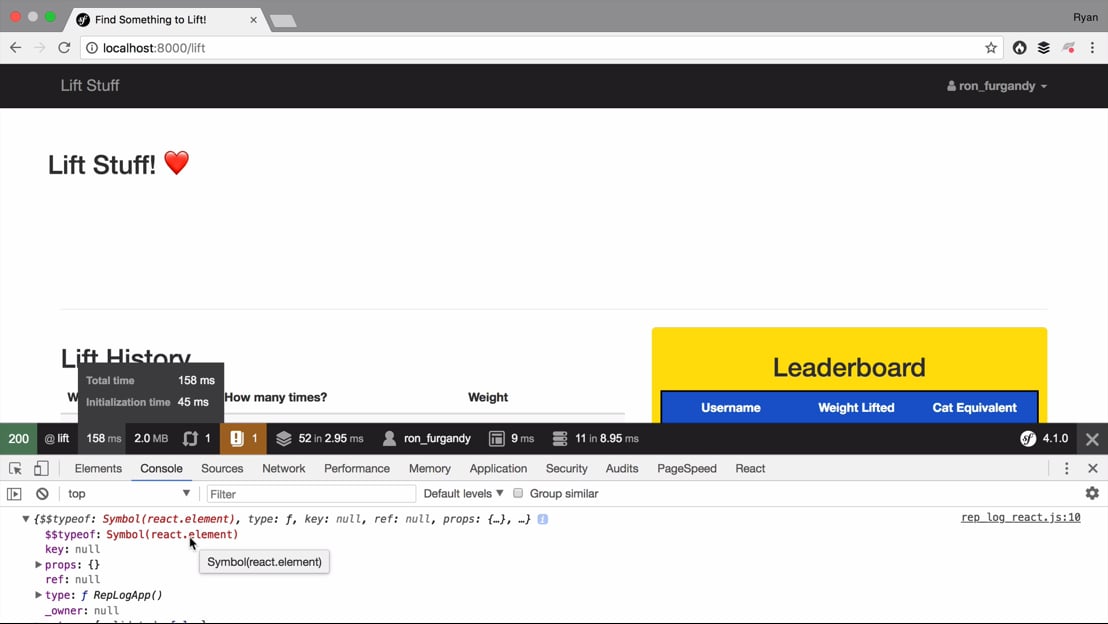Click the 200 status code in Symfony toolbar

pos(18,438)
